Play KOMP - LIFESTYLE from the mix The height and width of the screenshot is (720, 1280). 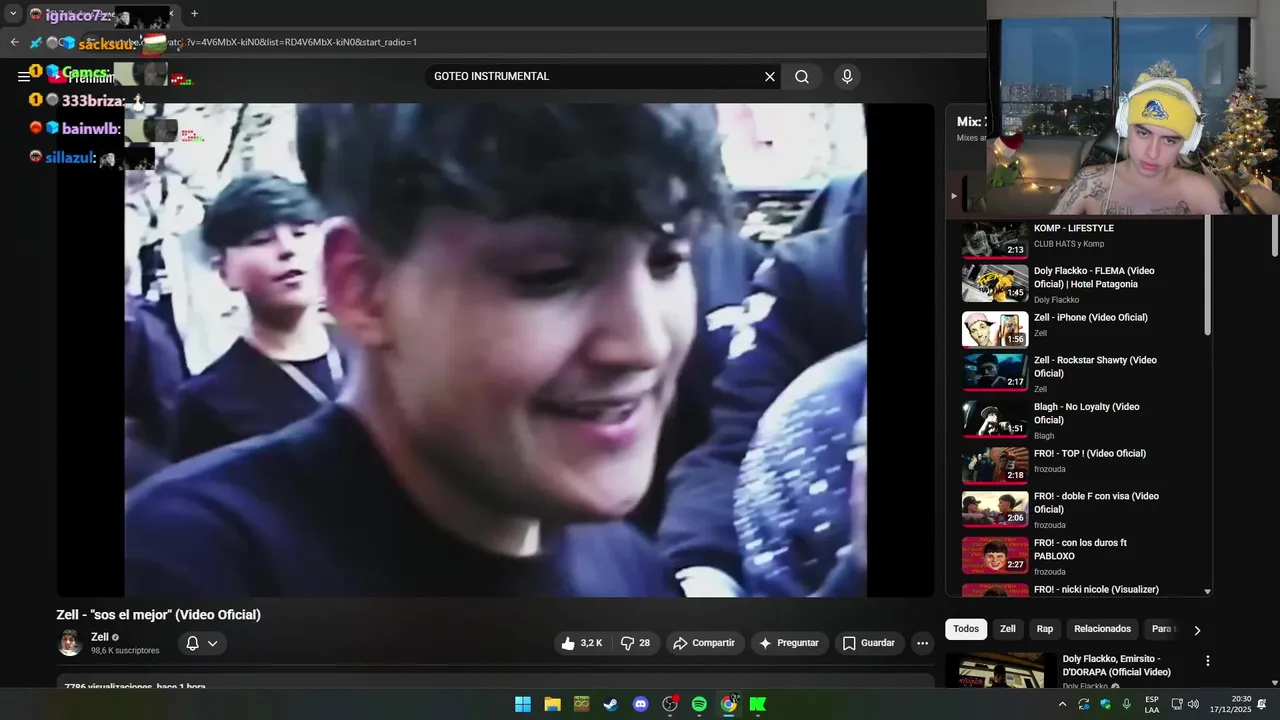(x=1074, y=228)
